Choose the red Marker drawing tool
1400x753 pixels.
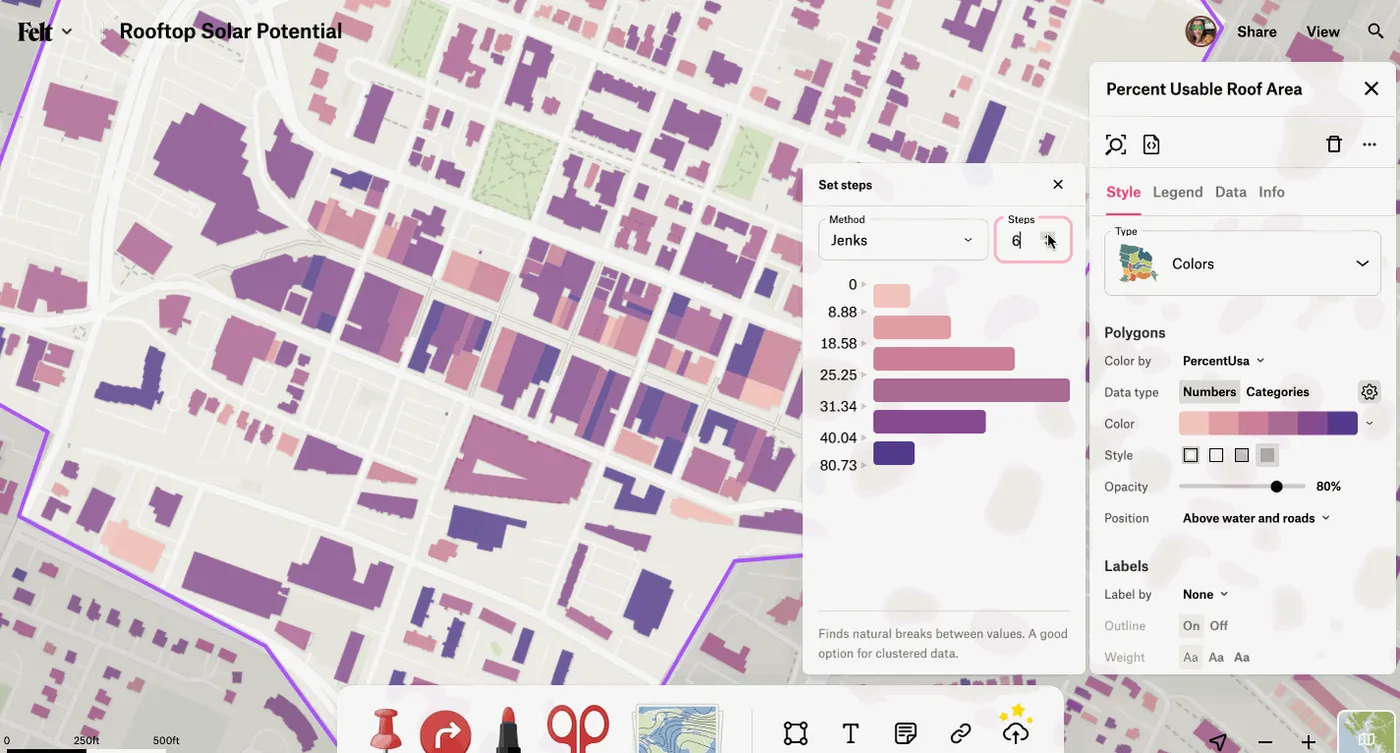pyautogui.click(x=508, y=730)
